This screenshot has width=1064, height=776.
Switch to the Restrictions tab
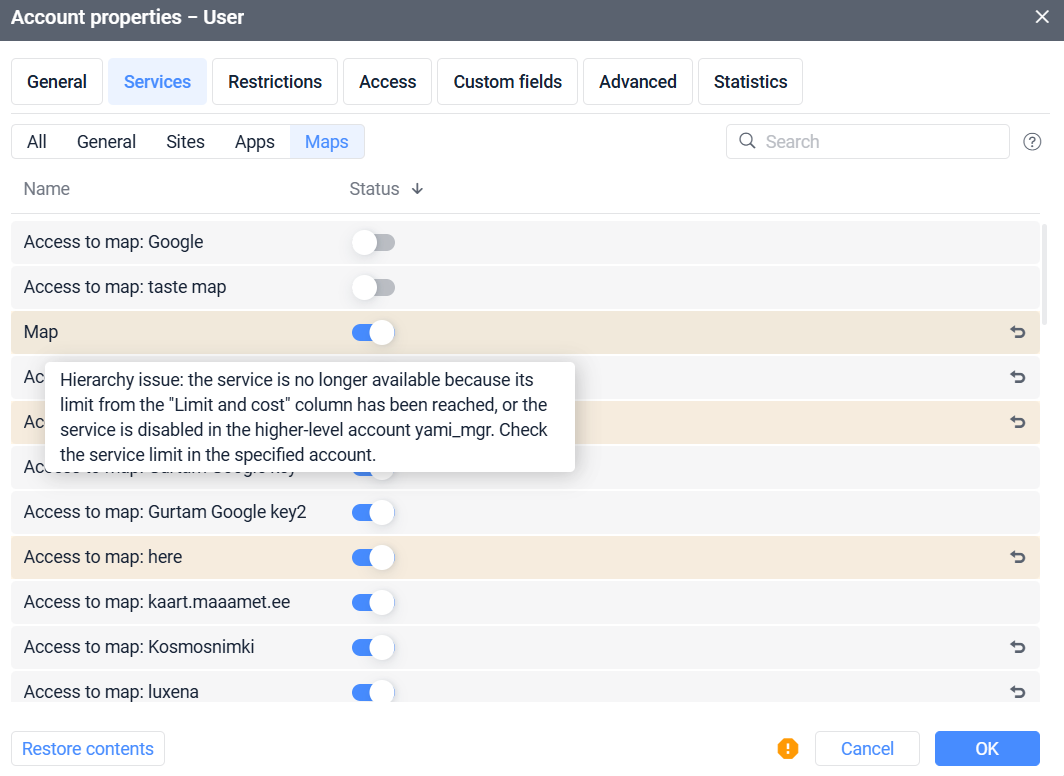275,82
